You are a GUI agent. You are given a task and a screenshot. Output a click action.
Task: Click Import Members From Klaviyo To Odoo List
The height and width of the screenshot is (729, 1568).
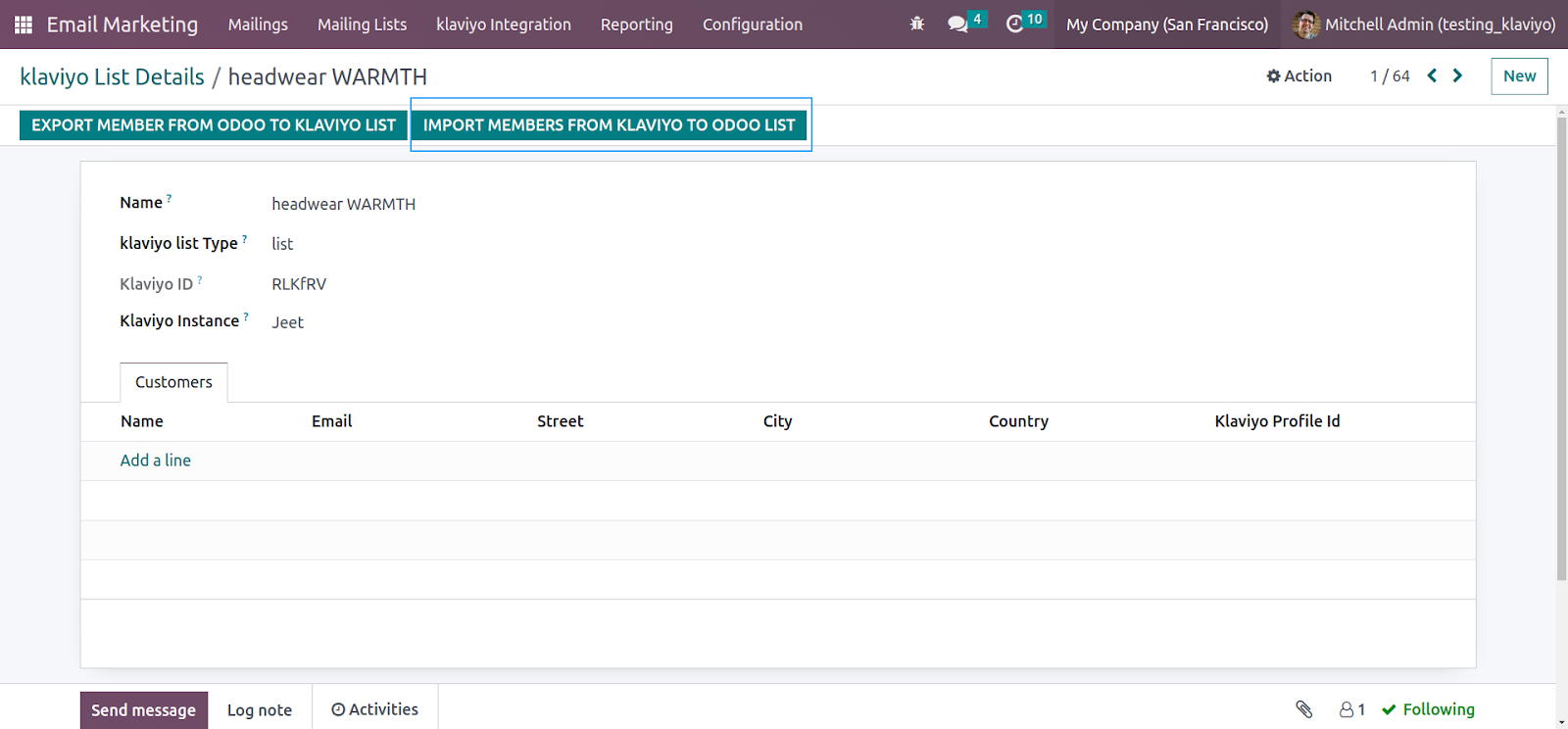click(610, 125)
